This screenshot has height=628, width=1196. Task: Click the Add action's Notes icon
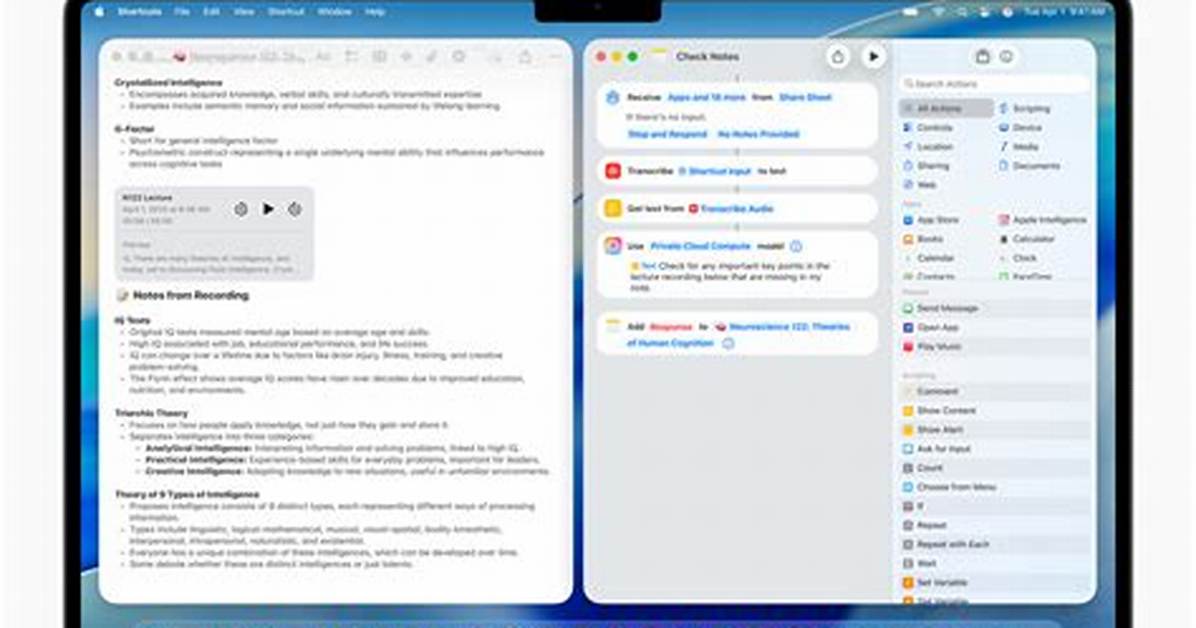(612, 327)
